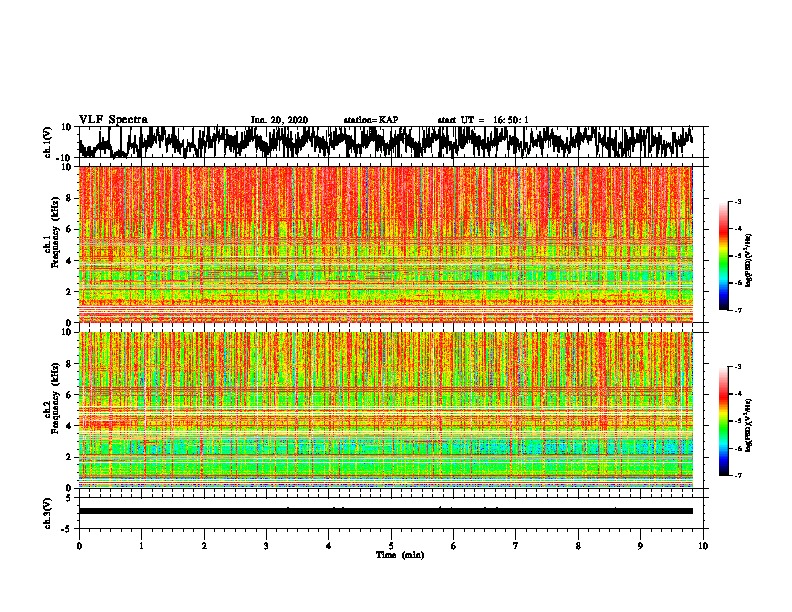Click the ch.2 spectrogram color scale bar

[x=723, y=421]
